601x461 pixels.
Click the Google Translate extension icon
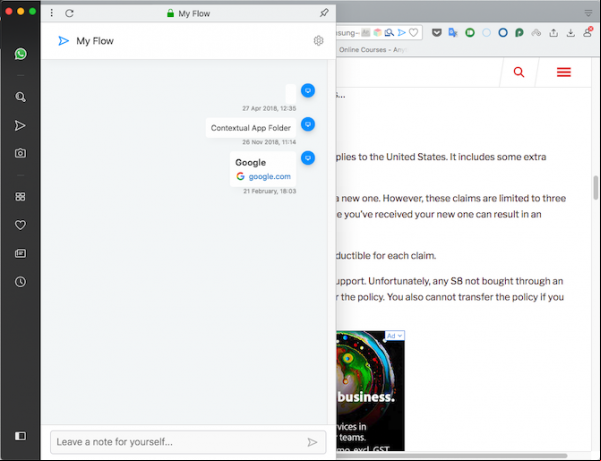point(453,33)
